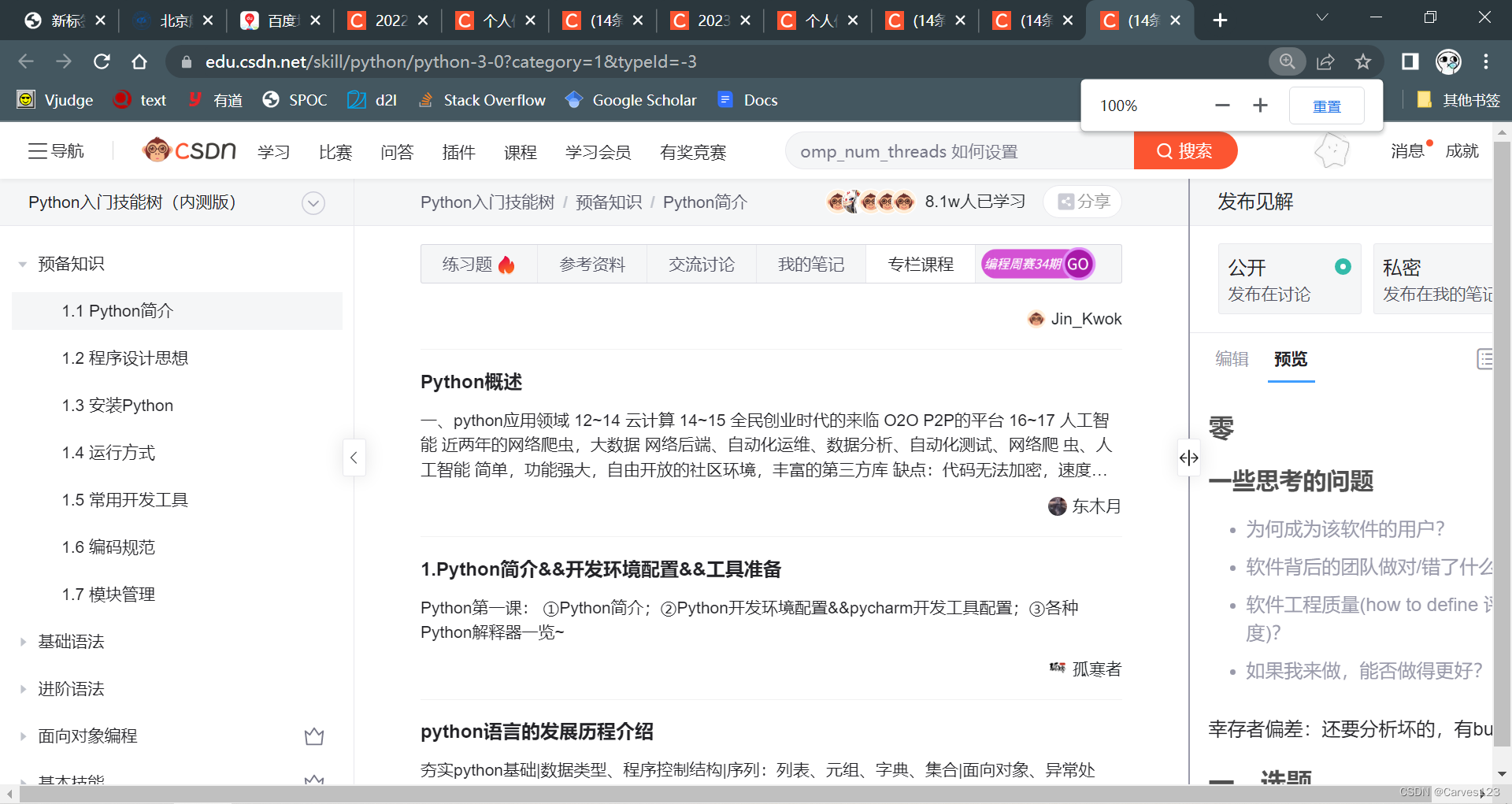Image resolution: width=1512 pixels, height=804 pixels.
Task: Open the browser side panel icon
Action: pos(1410,61)
